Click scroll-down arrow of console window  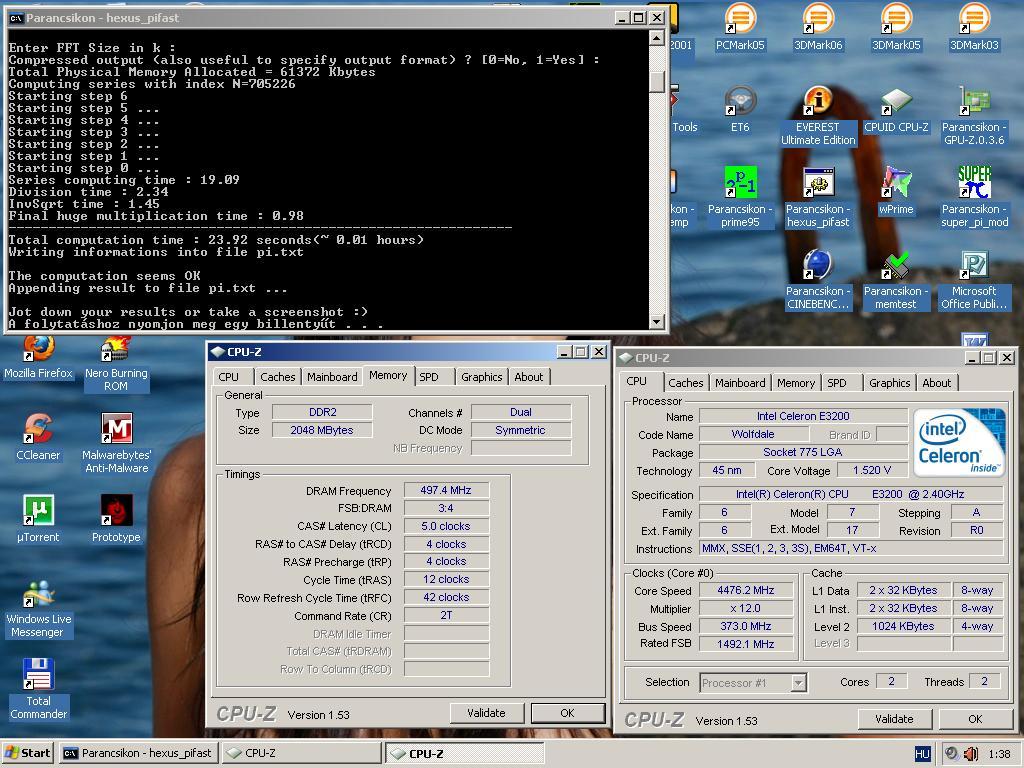[657, 321]
